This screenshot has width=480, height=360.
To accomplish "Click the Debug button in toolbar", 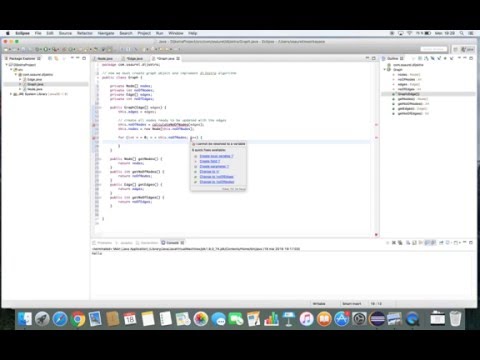I will point(37,49).
